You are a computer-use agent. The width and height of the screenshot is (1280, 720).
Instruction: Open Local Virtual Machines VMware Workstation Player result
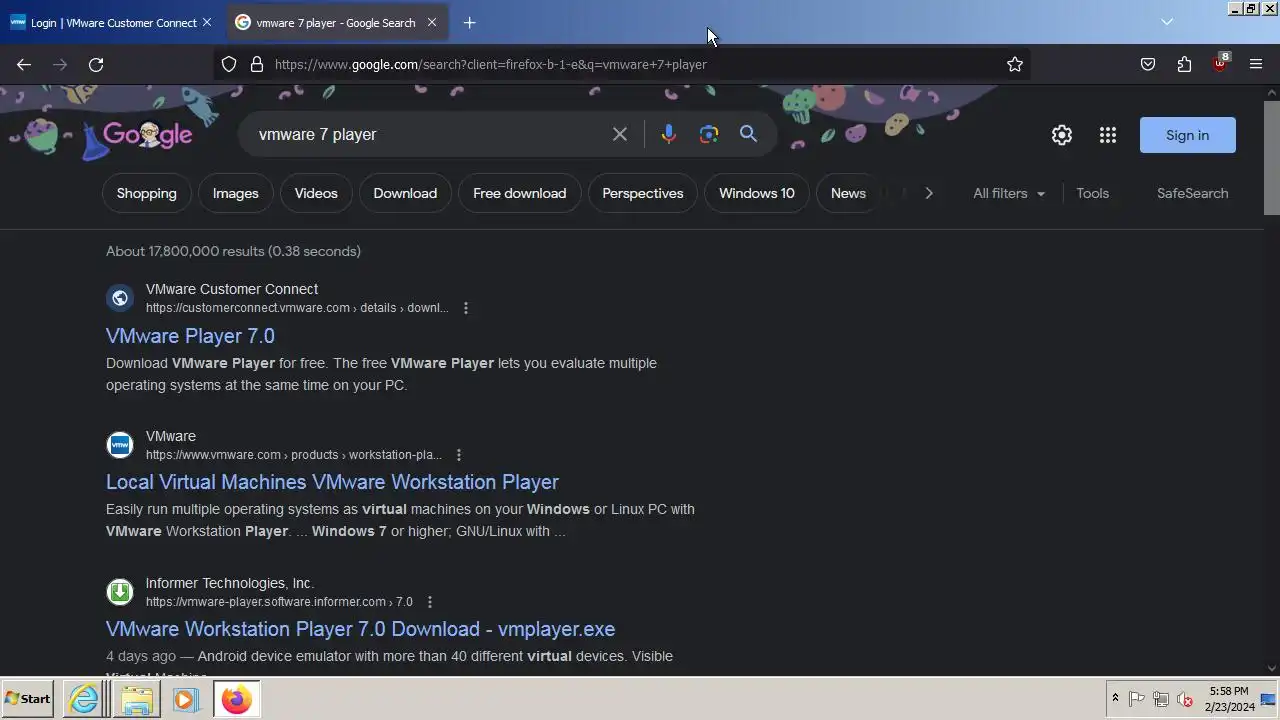pos(332,482)
